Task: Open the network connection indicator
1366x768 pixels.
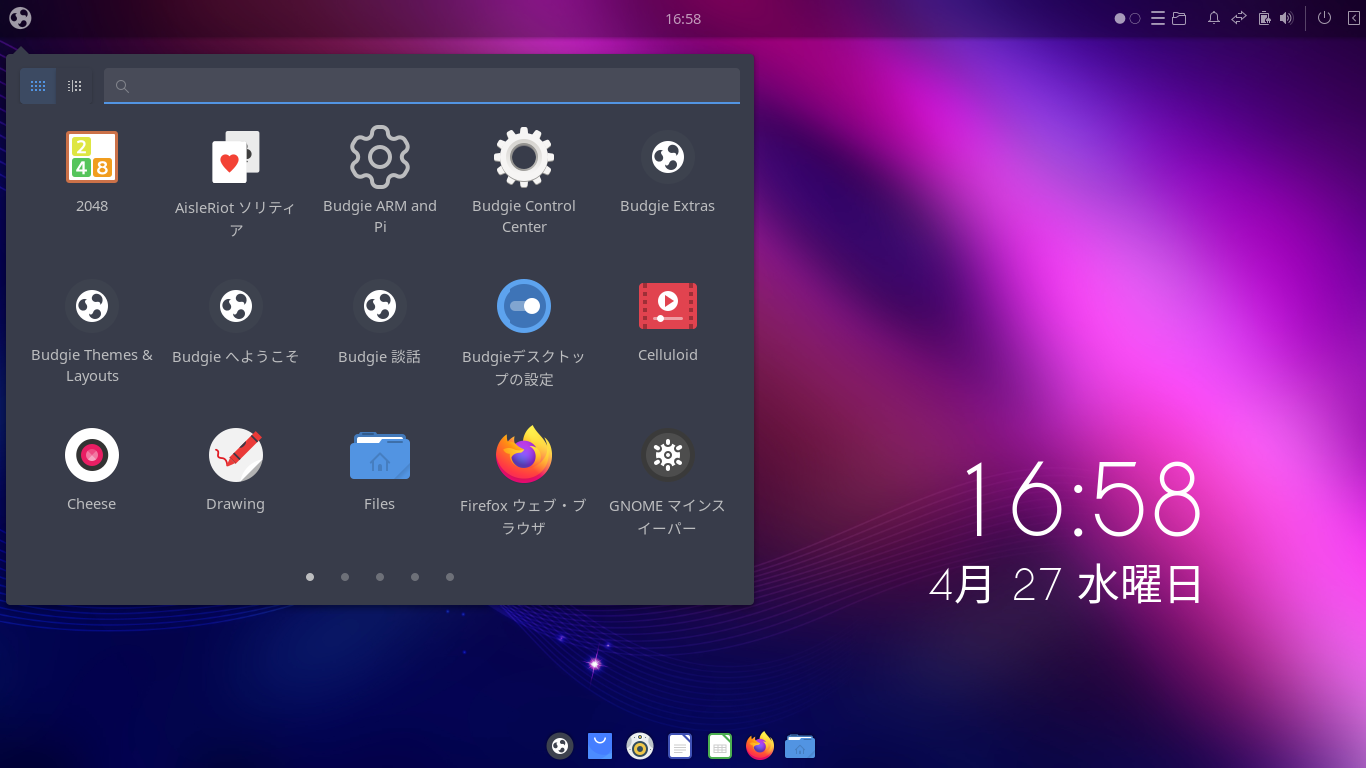Action: point(1239,18)
